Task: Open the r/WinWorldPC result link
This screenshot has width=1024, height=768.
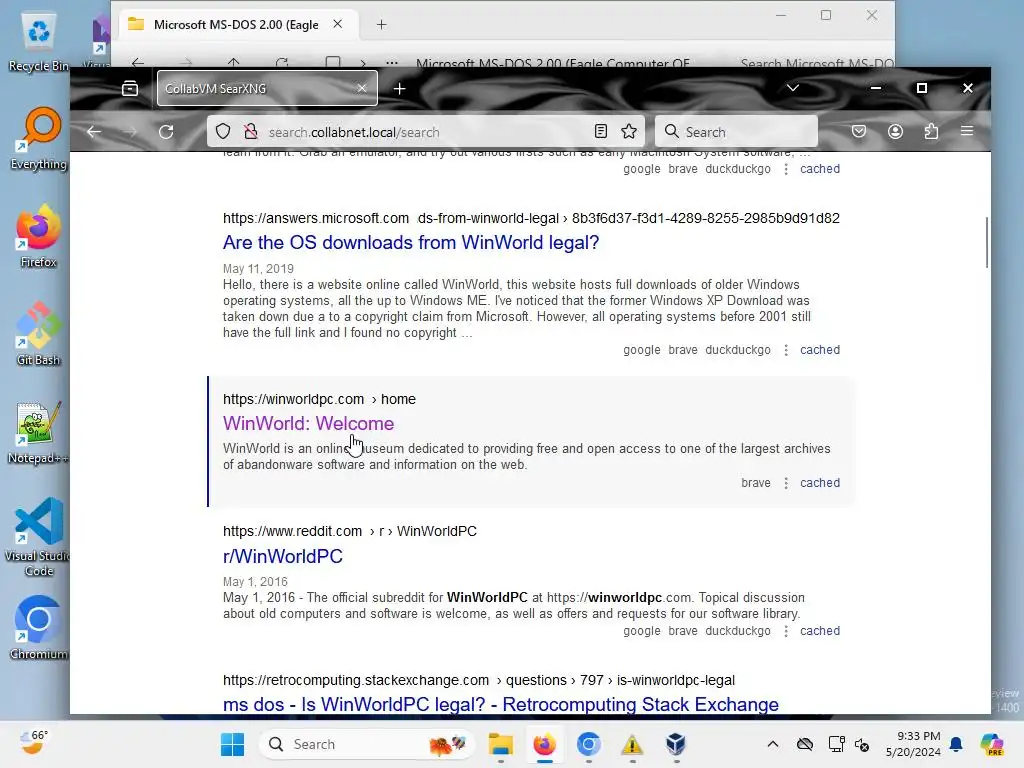Action: (x=283, y=556)
